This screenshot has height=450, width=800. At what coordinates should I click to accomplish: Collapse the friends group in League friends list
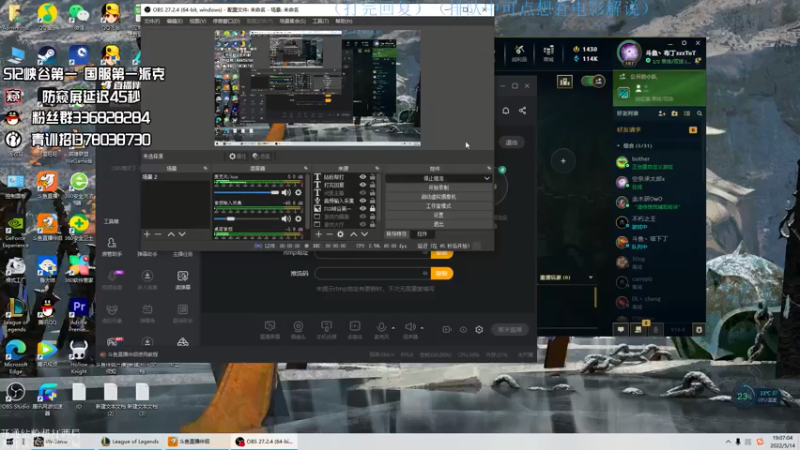coord(619,145)
